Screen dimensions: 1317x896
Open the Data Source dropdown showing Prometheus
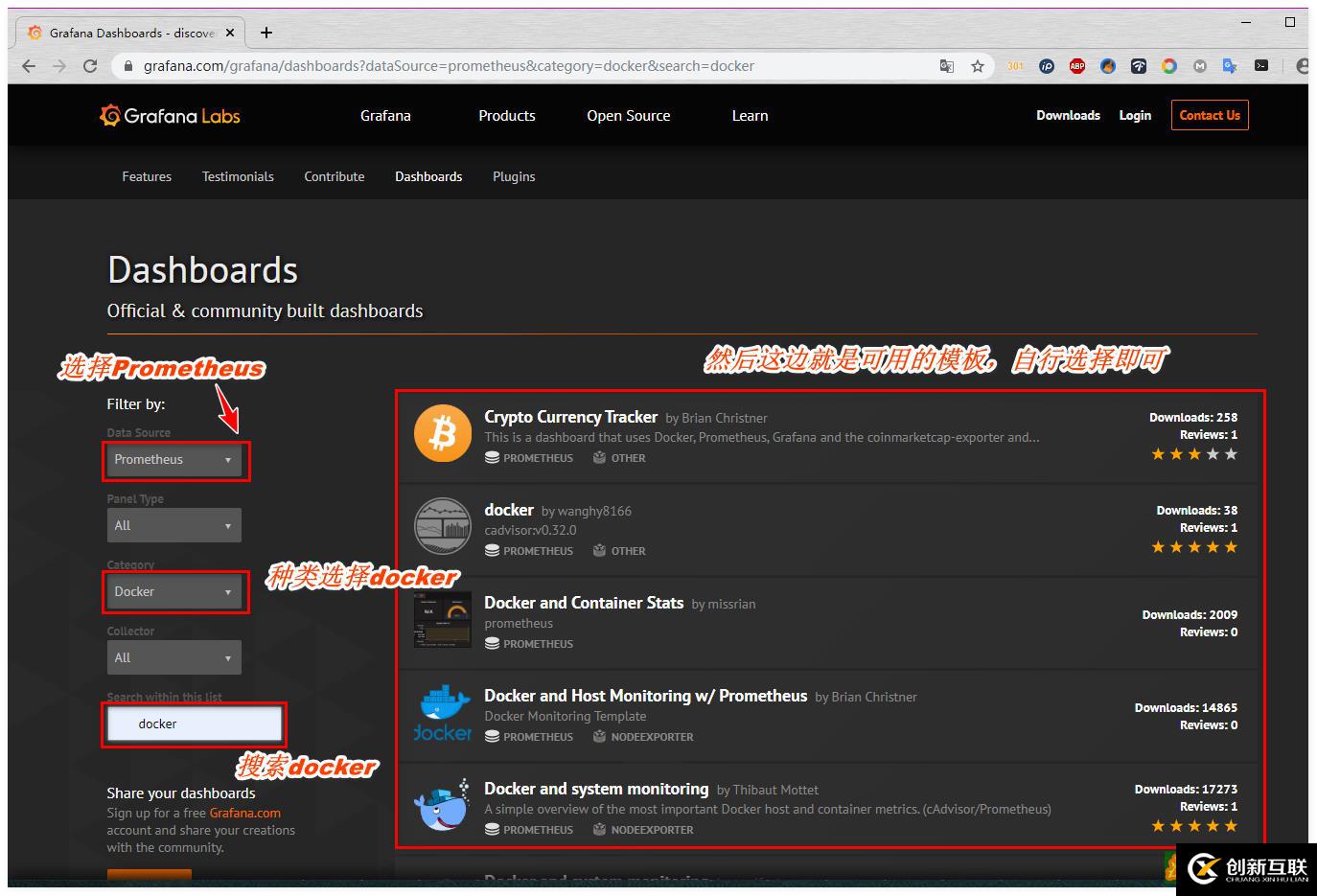174,460
